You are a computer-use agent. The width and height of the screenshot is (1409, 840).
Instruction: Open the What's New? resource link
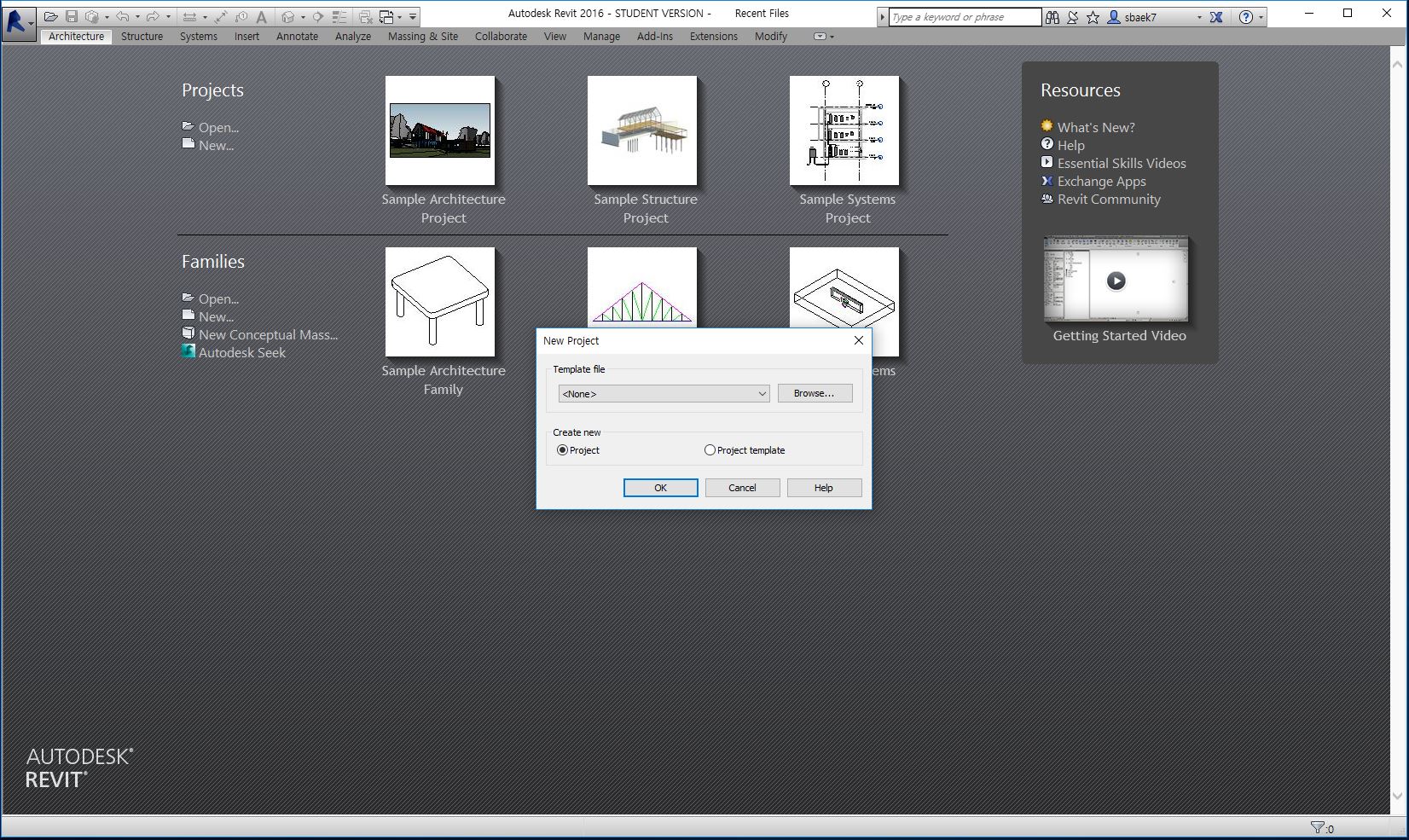(x=1096, y=127)
